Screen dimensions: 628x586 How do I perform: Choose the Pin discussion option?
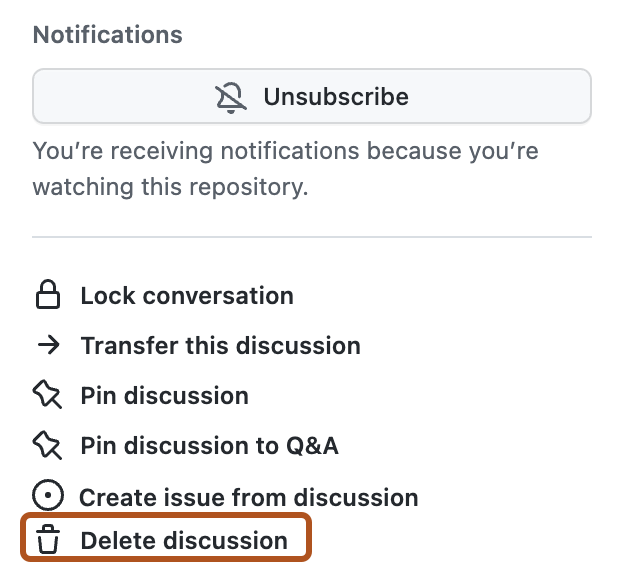[x=164, y=396]
